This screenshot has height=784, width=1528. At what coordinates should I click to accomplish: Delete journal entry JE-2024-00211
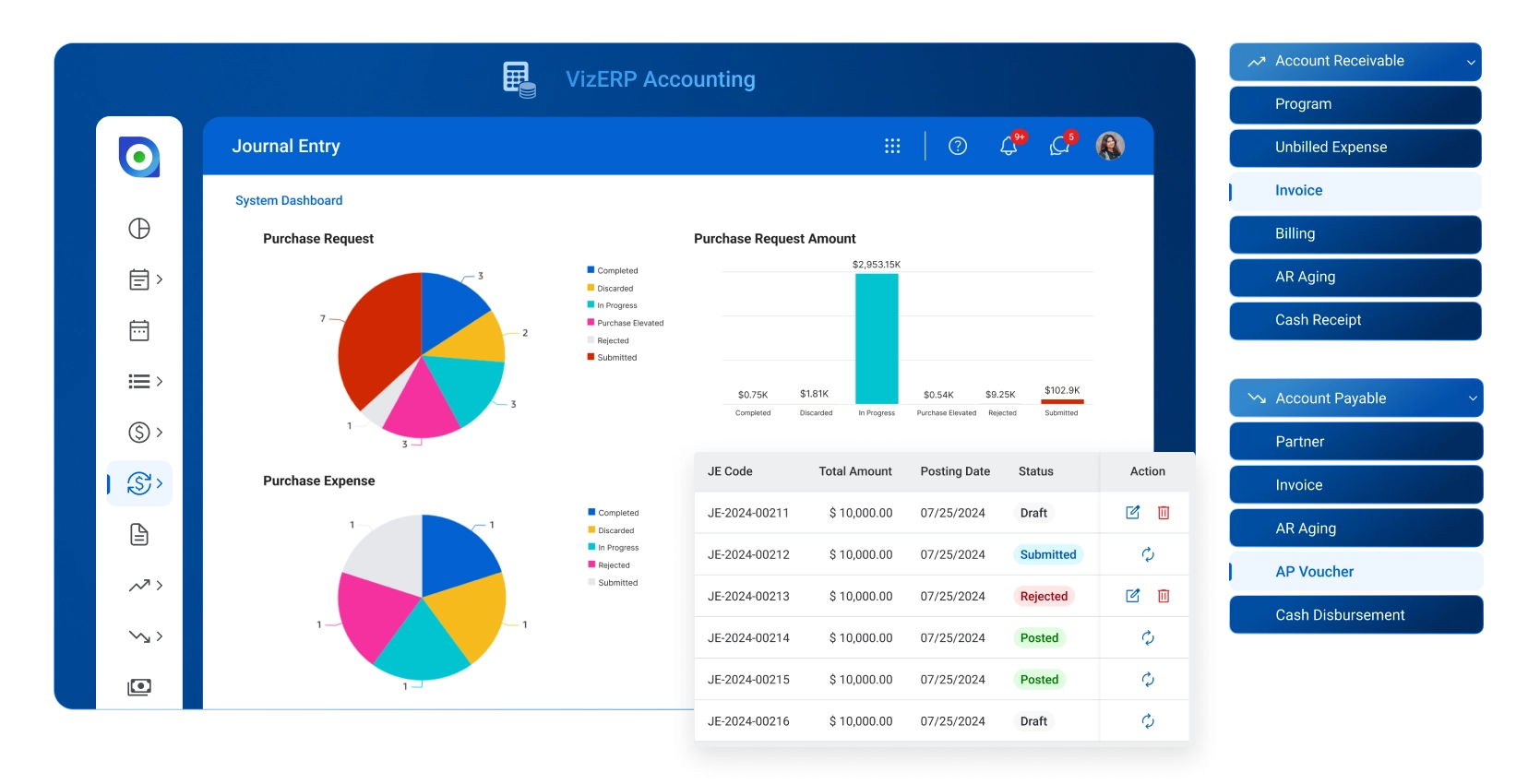click(x=1164, y=512)
